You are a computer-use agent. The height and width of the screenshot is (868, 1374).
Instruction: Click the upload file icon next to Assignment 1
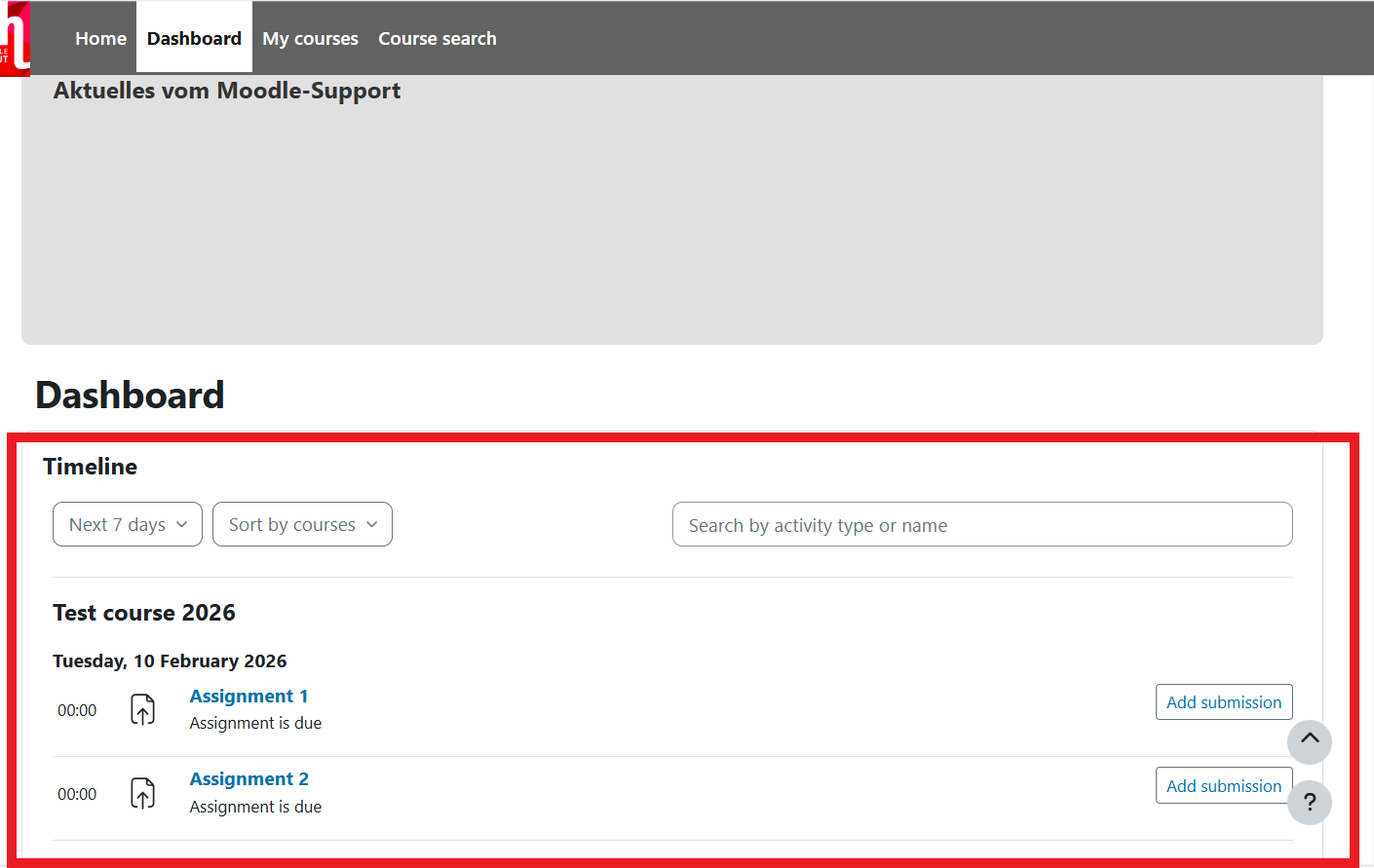coord(143,710)
